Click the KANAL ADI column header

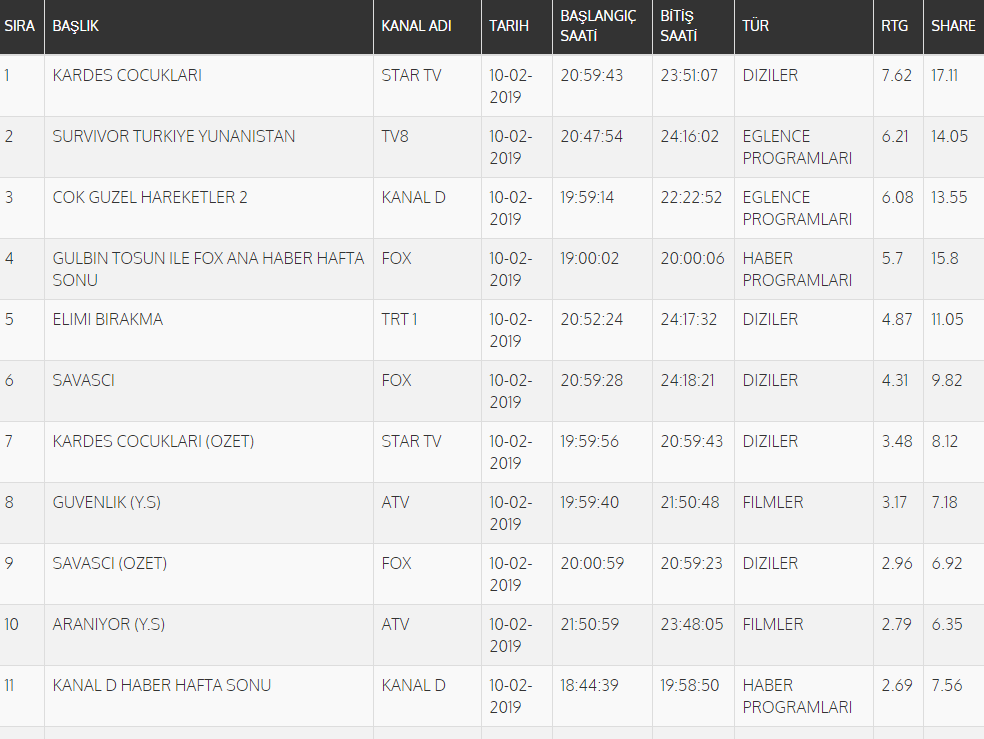(416, 26)
